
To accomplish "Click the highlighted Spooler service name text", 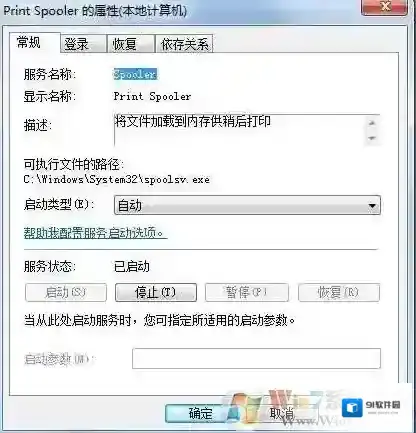I will [x=135, y=74].
